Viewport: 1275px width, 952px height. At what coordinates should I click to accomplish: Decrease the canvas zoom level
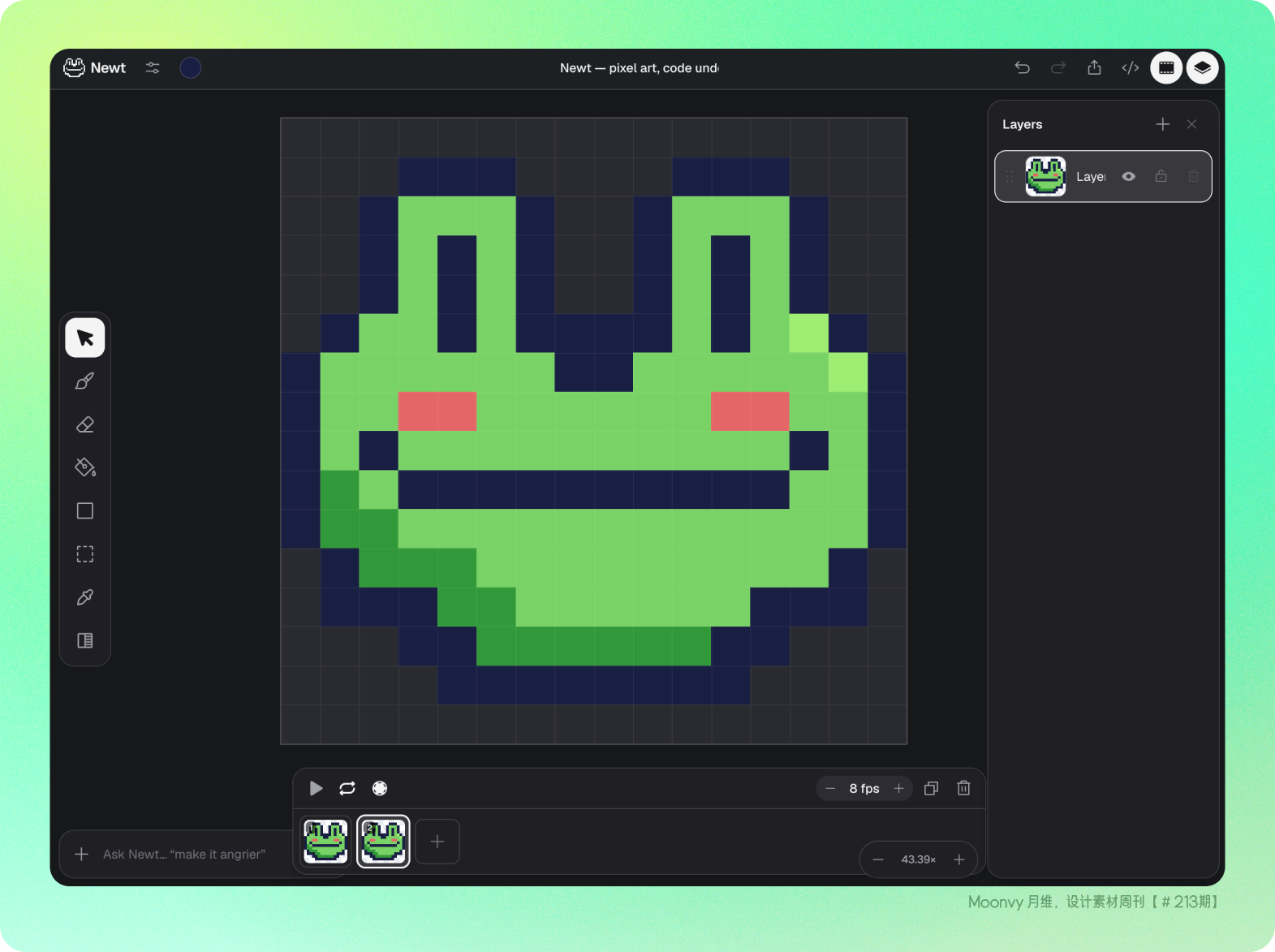(x=878, y=859)
